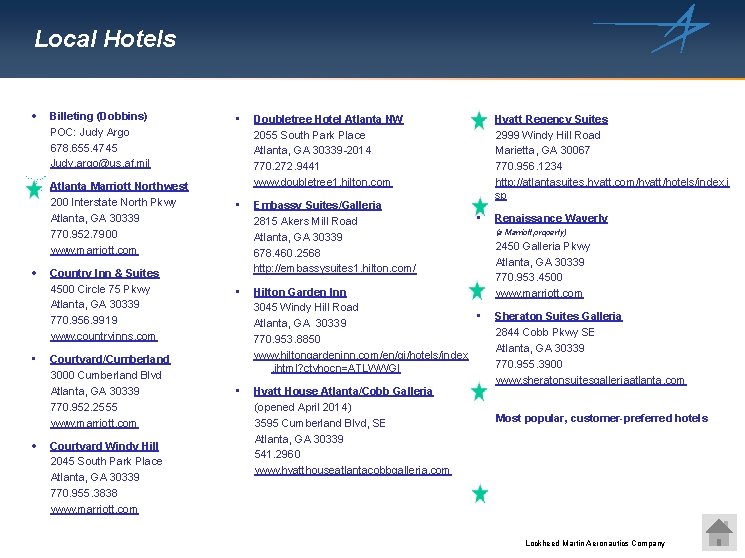Click the Judy.argo@us.af.mil email link
The height and width of the screenshot is (558, 745).
(100, 164)
